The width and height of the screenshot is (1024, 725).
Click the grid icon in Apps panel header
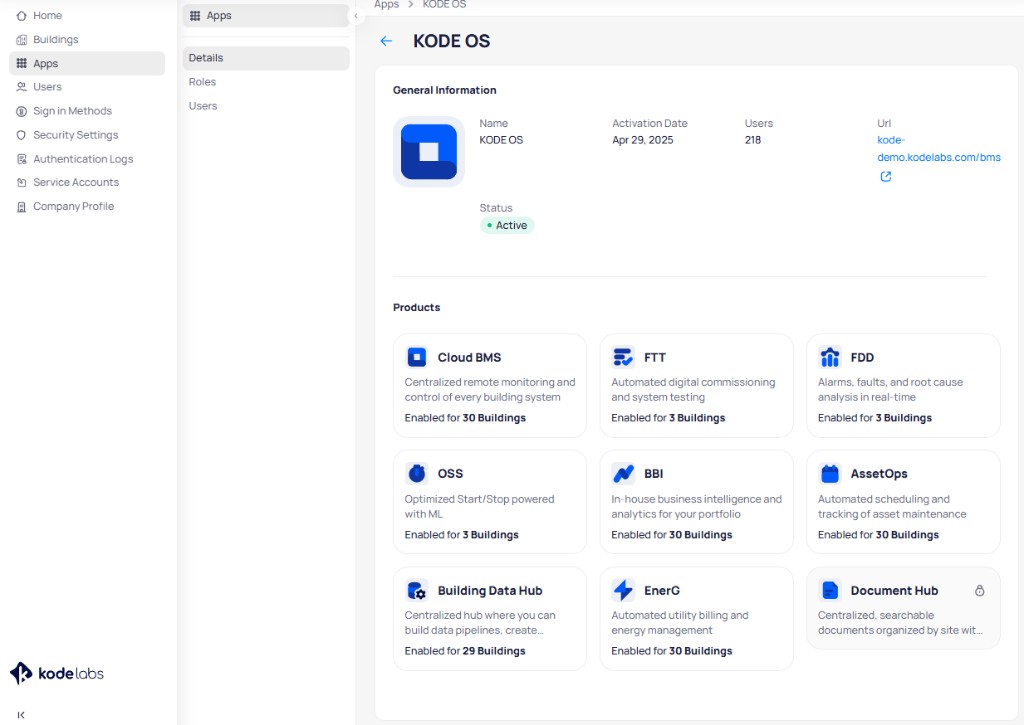pos(195,16)
